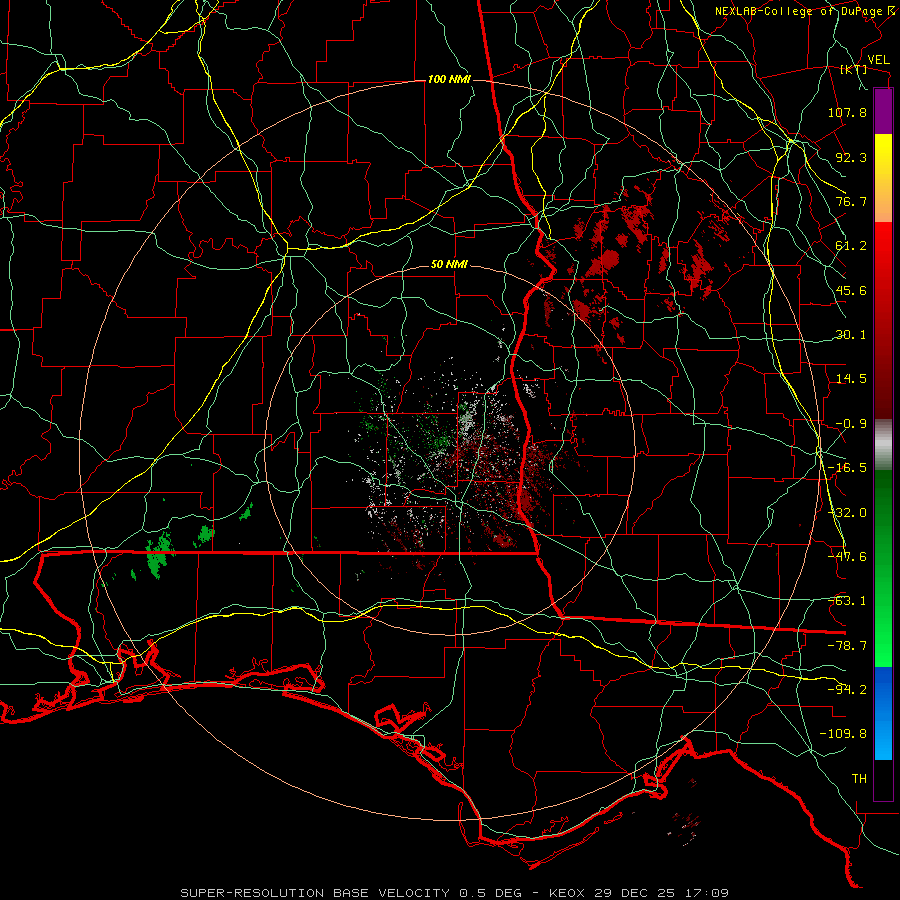Click the -109.8 legend value
This screenshot has height=900, width=900.
tap(843, 734)
